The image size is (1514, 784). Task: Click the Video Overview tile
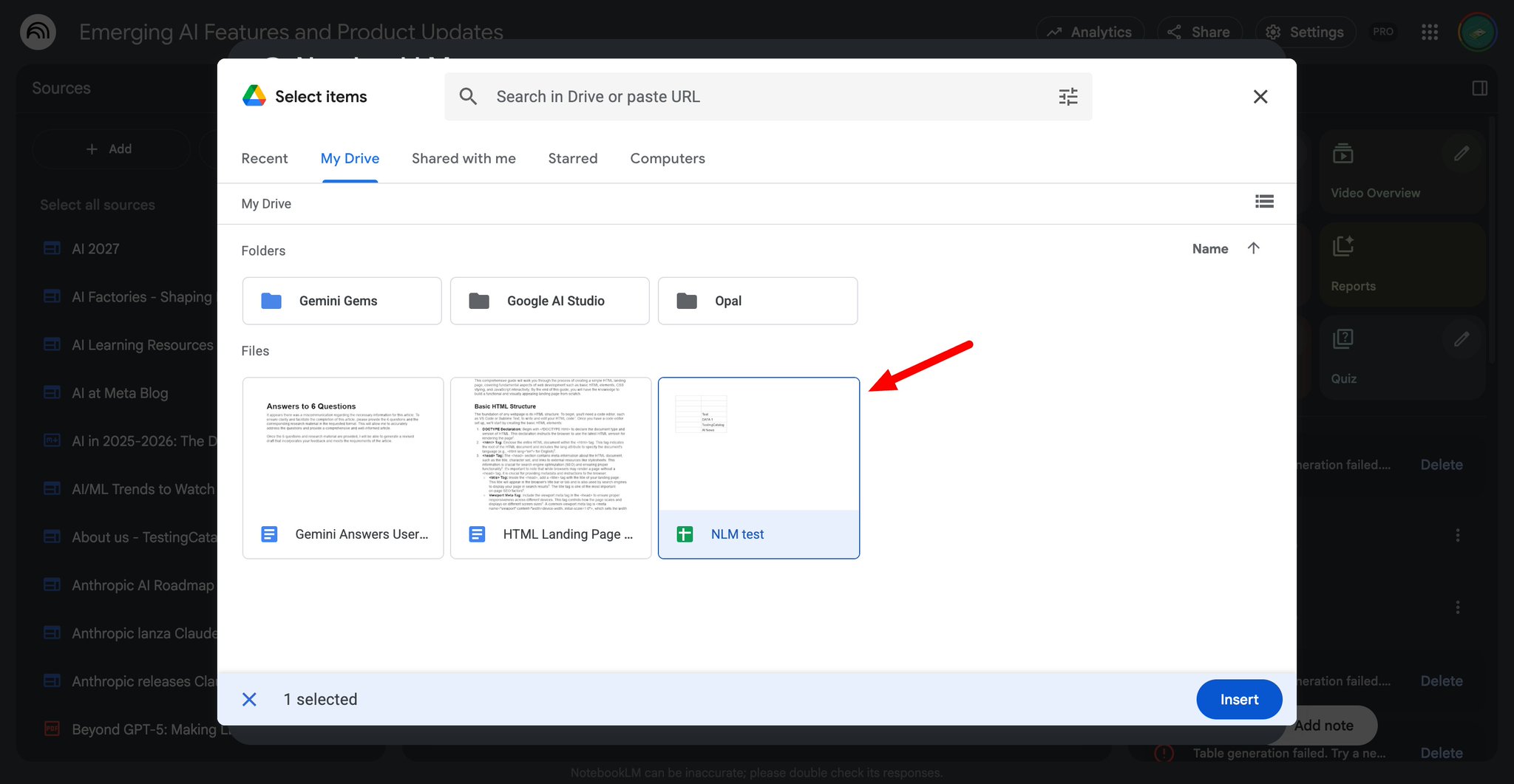click(1402, 172)
